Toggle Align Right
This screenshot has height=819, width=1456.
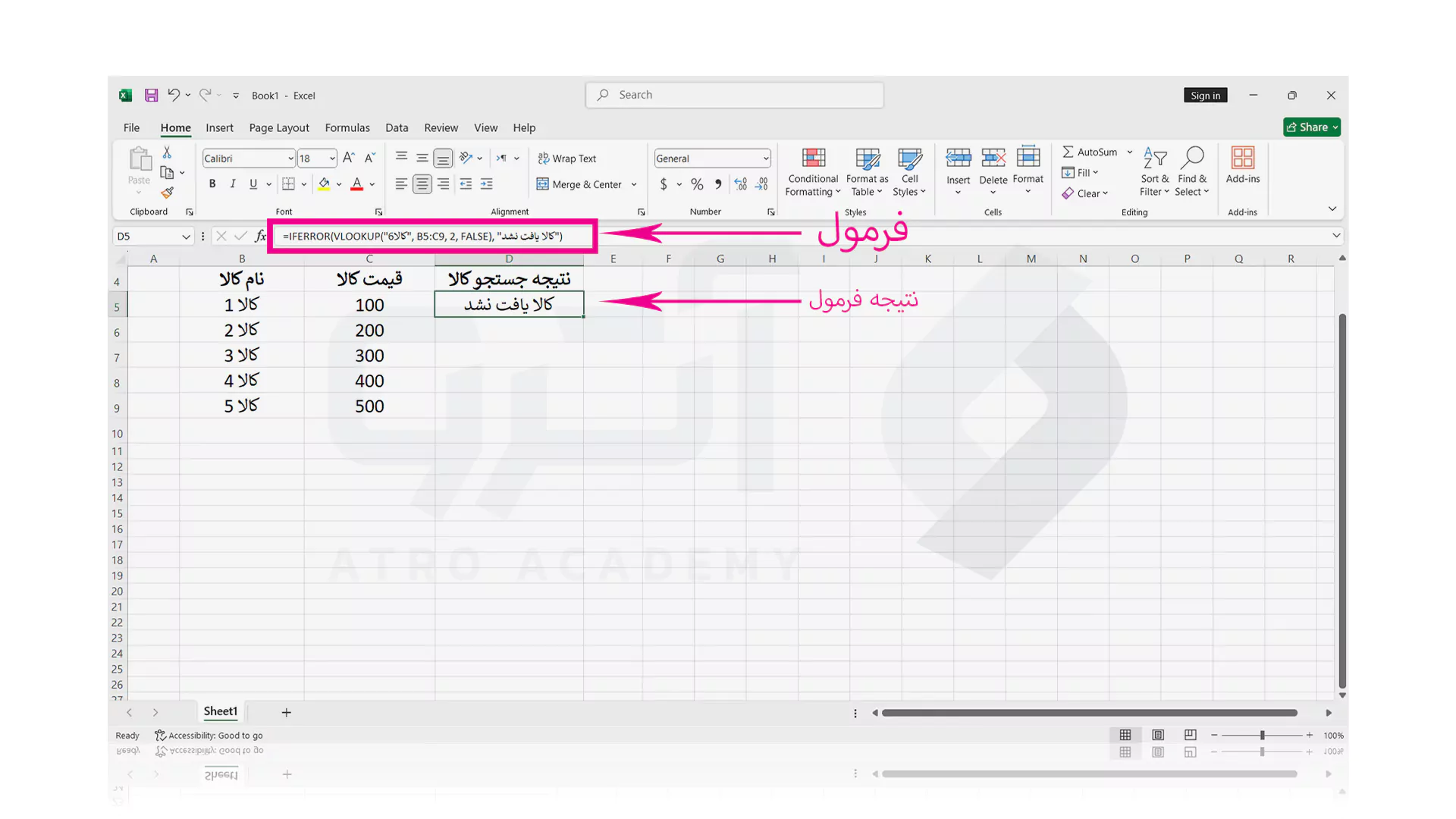444,184
